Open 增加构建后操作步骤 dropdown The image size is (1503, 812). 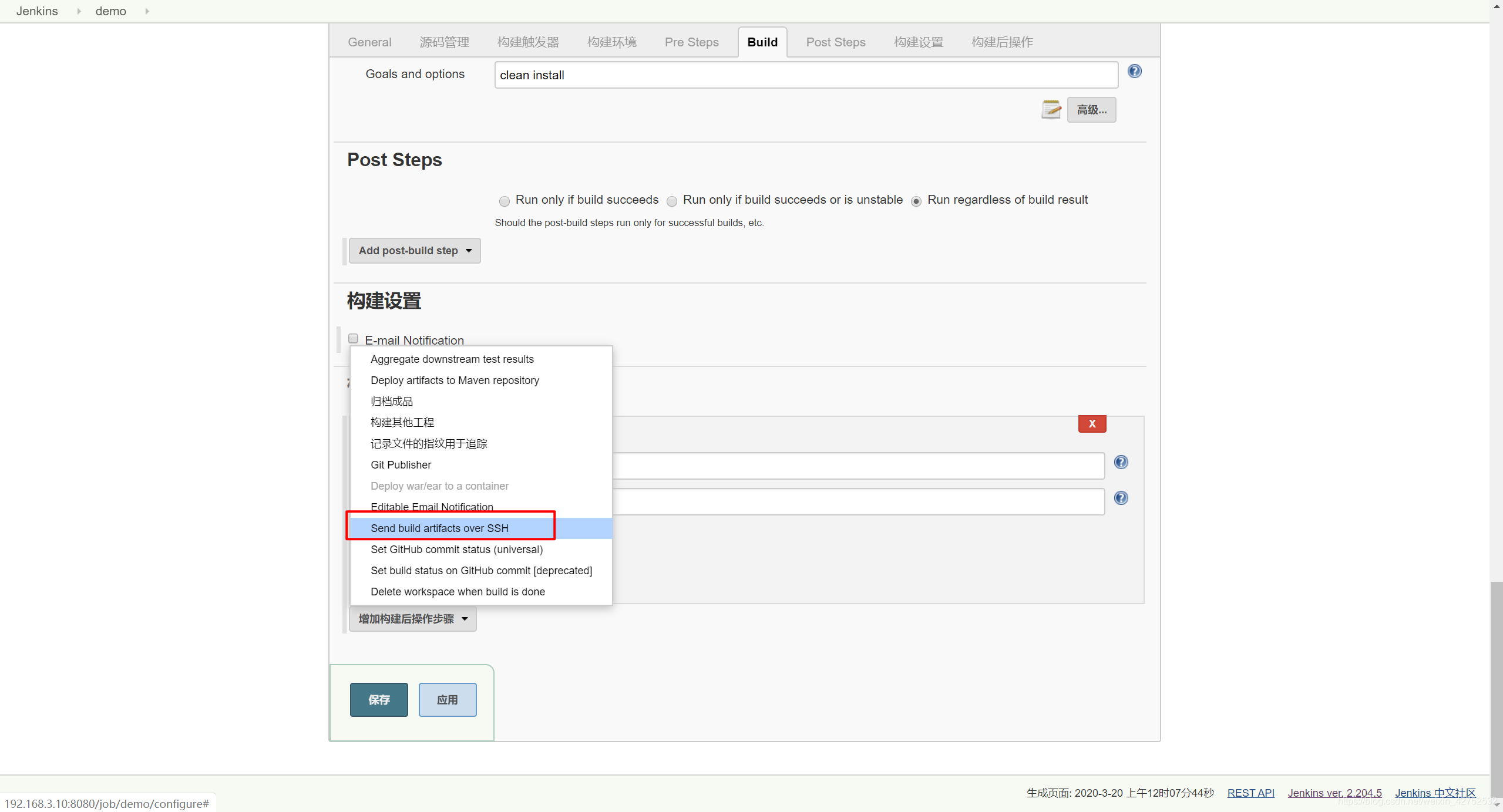[412, 619]
